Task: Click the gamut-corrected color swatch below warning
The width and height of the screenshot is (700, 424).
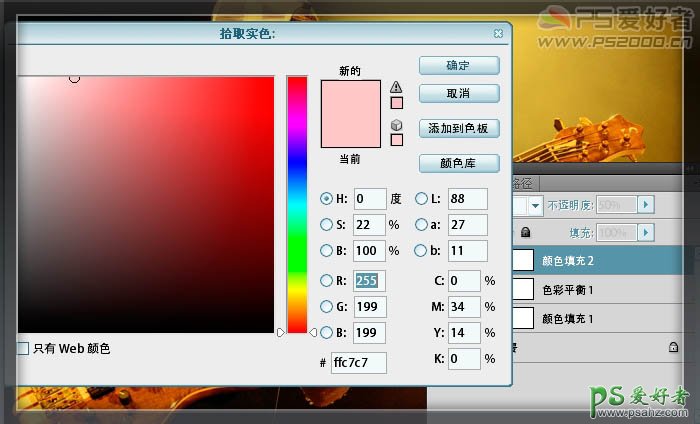Action: (396, 102)
